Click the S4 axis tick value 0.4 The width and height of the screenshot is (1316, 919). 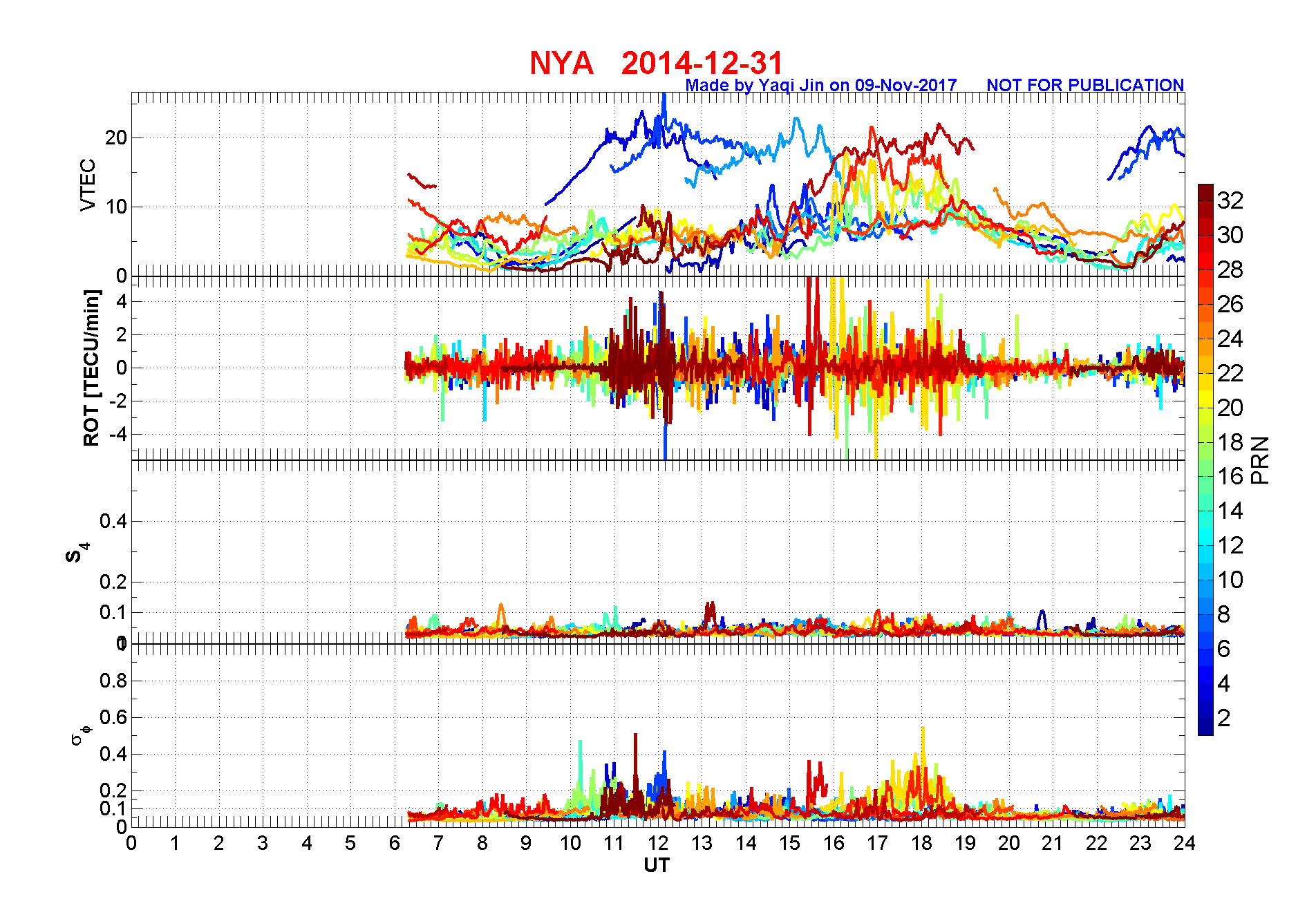coord(113,521)
